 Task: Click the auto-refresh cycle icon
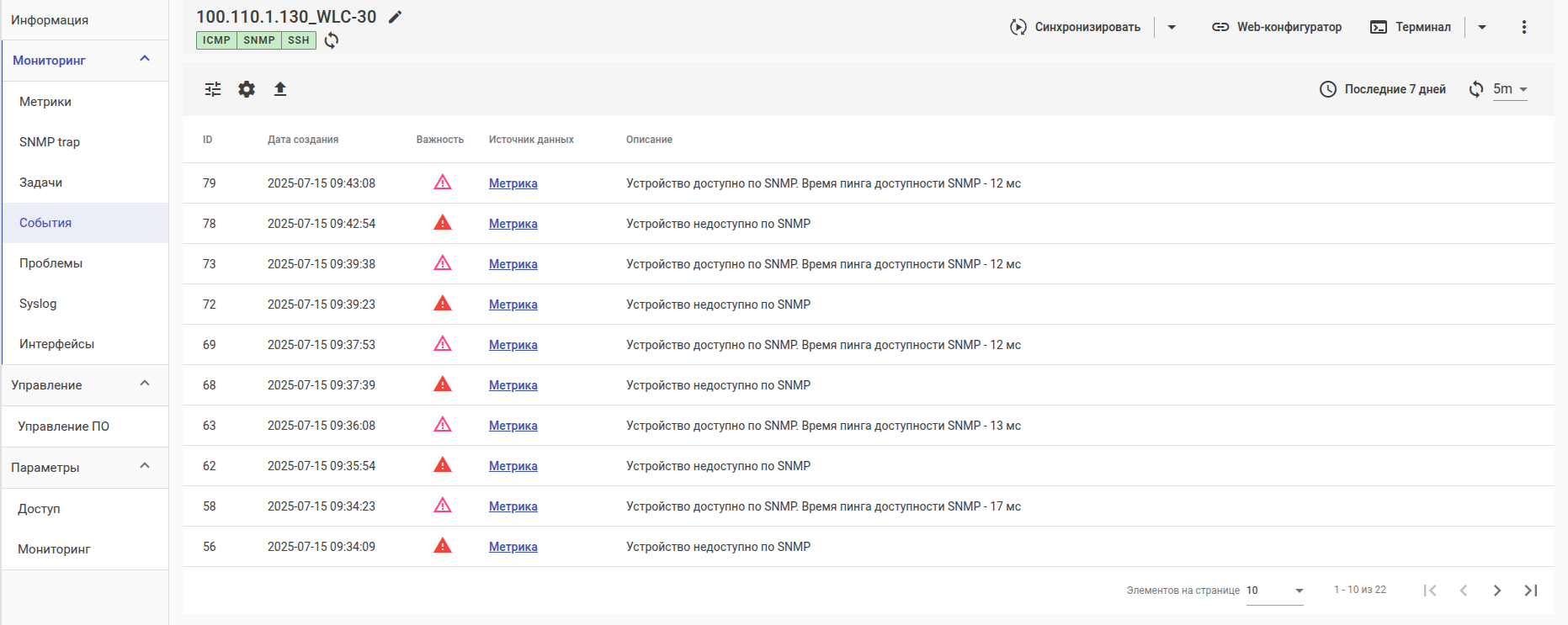pos(1476,89)
